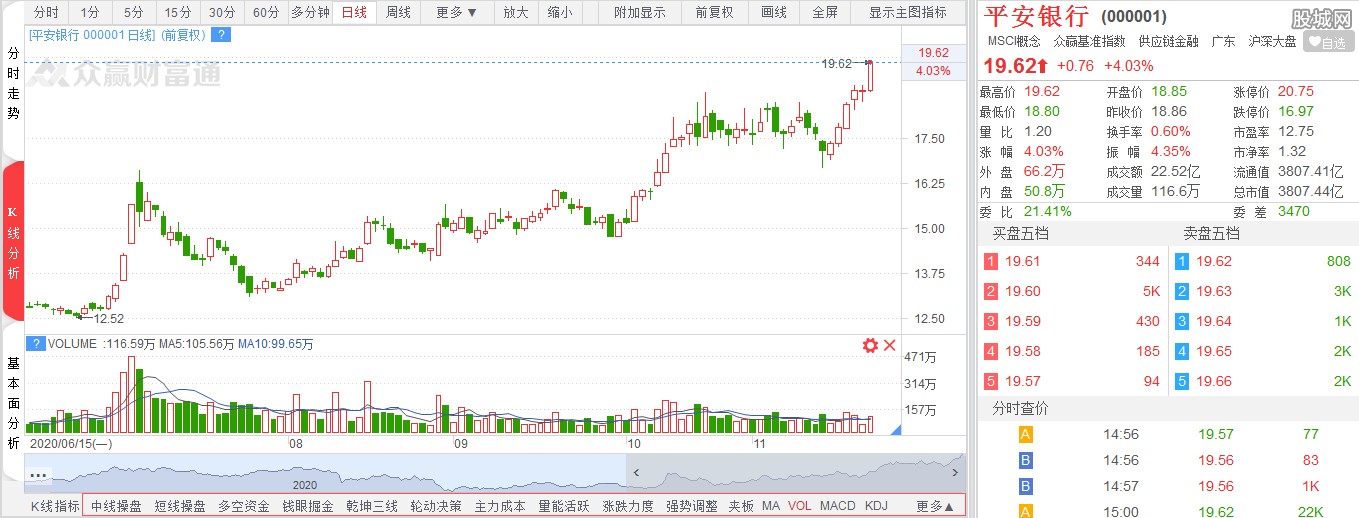This screenshot has height=518, width=1359.
Task: Select the 多分钟 view
Action: (x=310, y=13)
